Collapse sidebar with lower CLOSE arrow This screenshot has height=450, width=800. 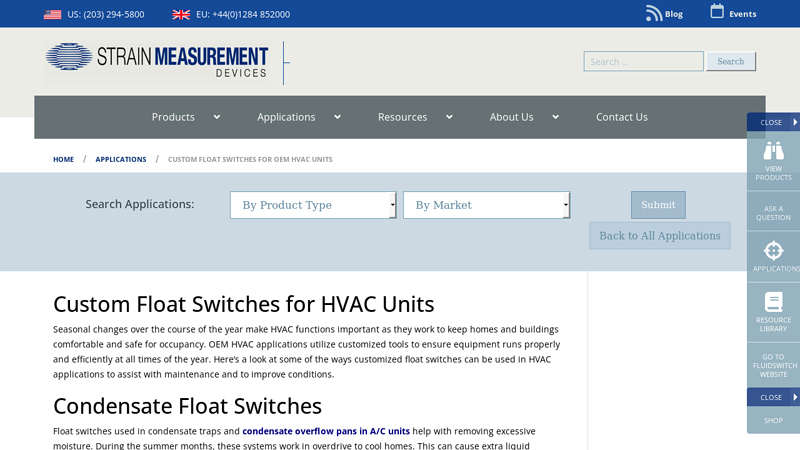coord(795,397)
